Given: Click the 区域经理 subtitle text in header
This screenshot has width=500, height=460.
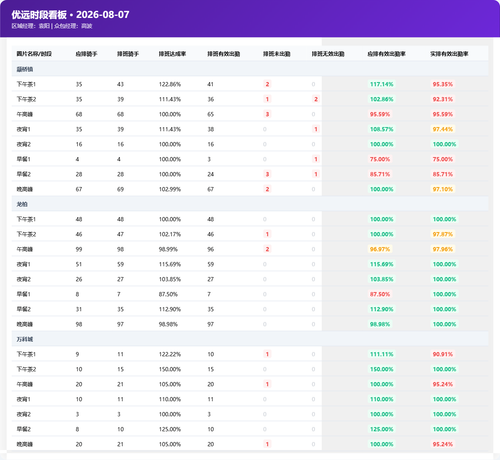Looking at the screenshot, I should [30, 26].
